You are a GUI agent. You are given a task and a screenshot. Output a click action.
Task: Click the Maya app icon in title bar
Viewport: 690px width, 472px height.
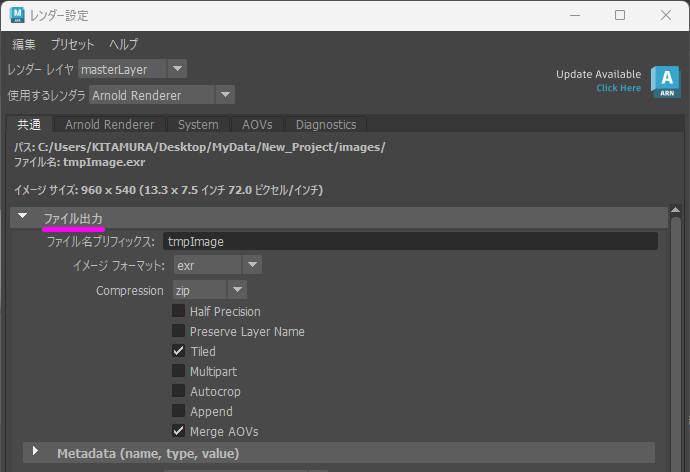coord(17,15)
